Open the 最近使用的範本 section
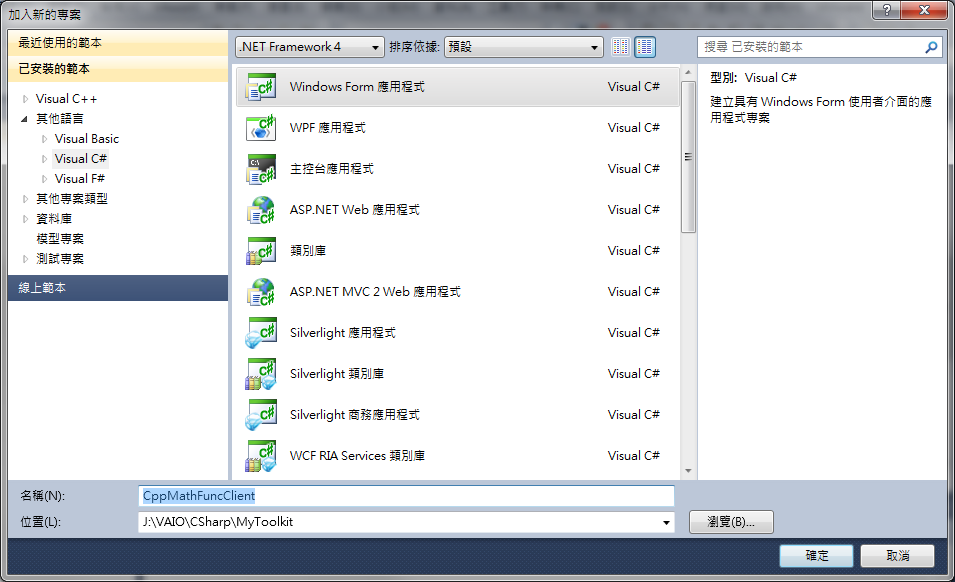The width and height of the screenshot is (955, 582). tap(118, 43)
